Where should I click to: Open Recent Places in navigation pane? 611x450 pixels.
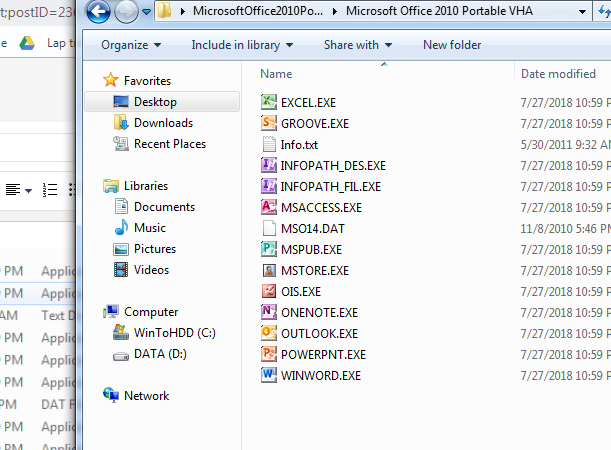[170, 144]
